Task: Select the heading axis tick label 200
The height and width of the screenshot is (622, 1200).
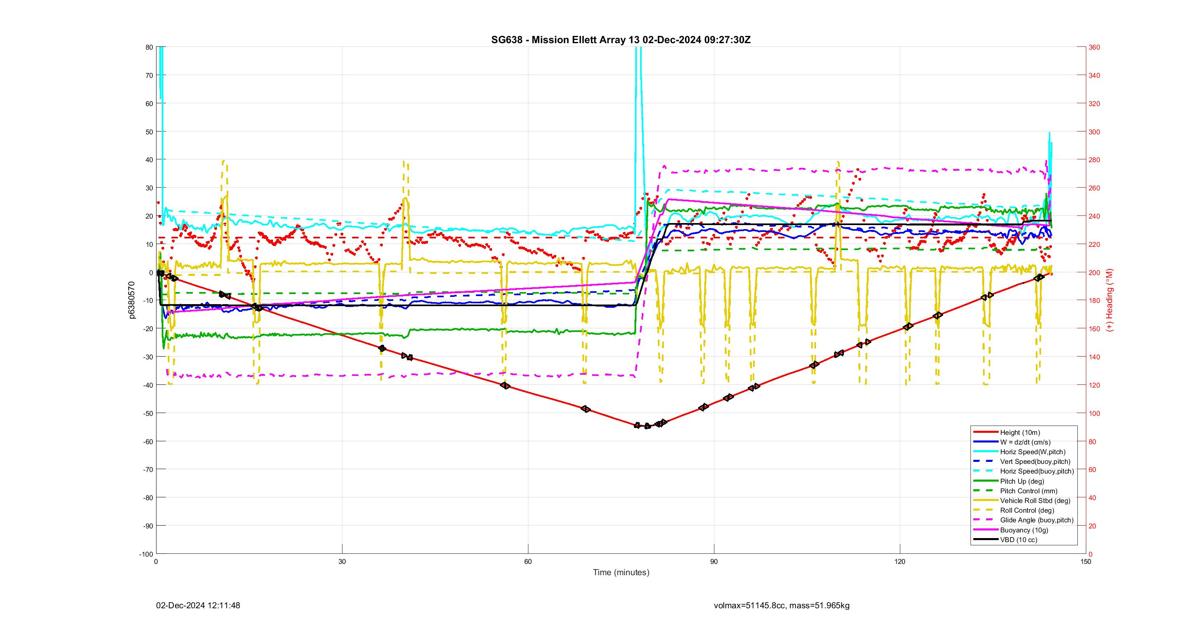Action: click(x=1094, y=273)
